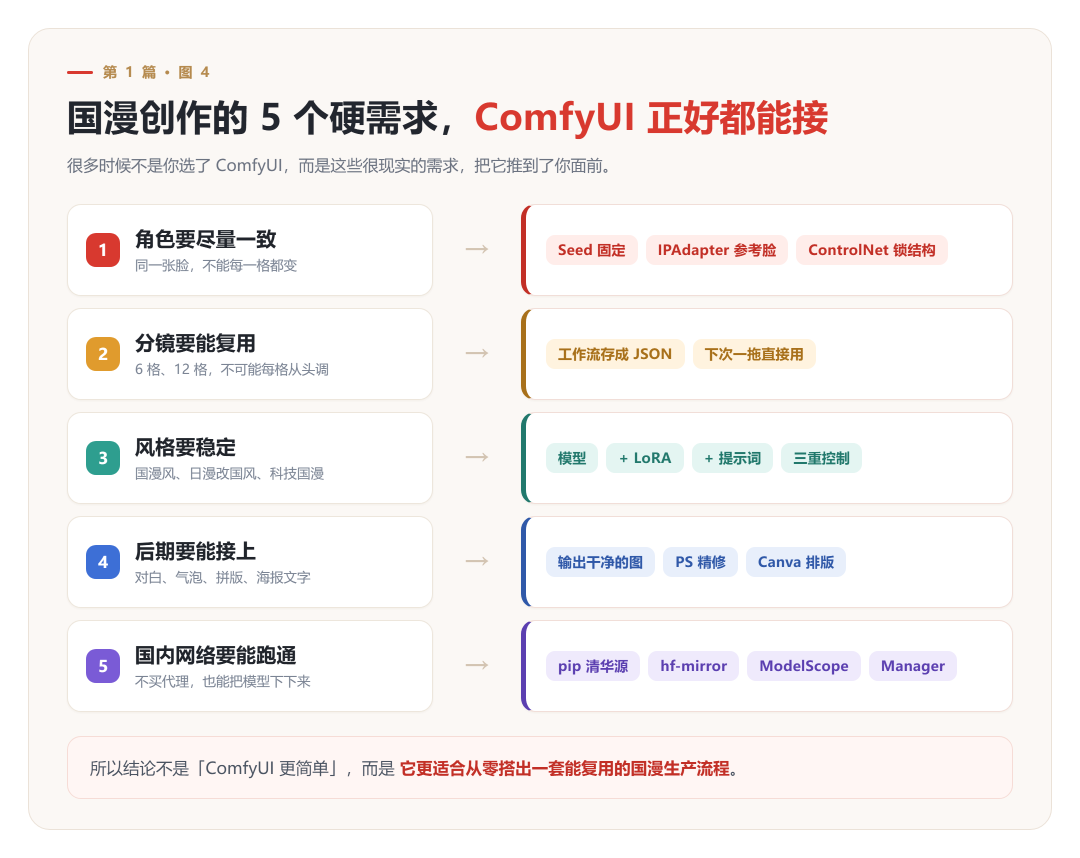Click subtitle '对白、气泡、拼版、海报文字'
1080x858 pixels.
(222, 578)
